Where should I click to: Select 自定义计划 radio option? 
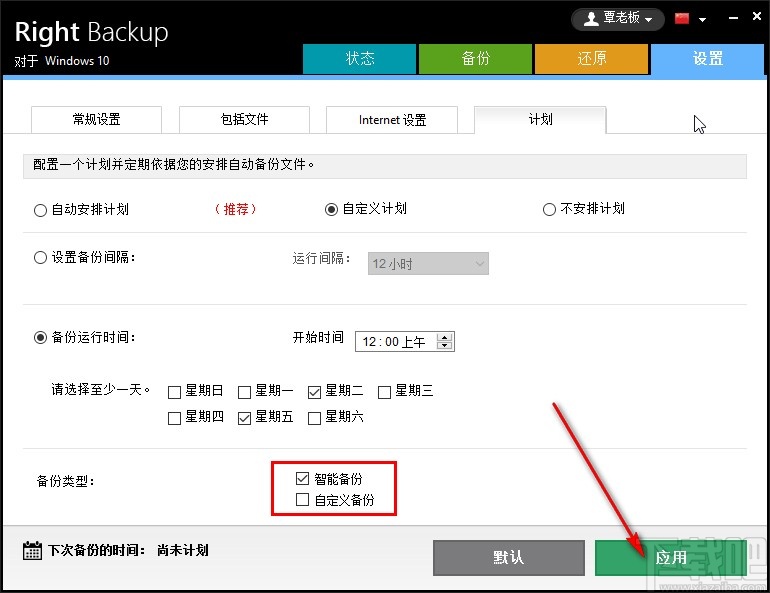coord(331,210)
